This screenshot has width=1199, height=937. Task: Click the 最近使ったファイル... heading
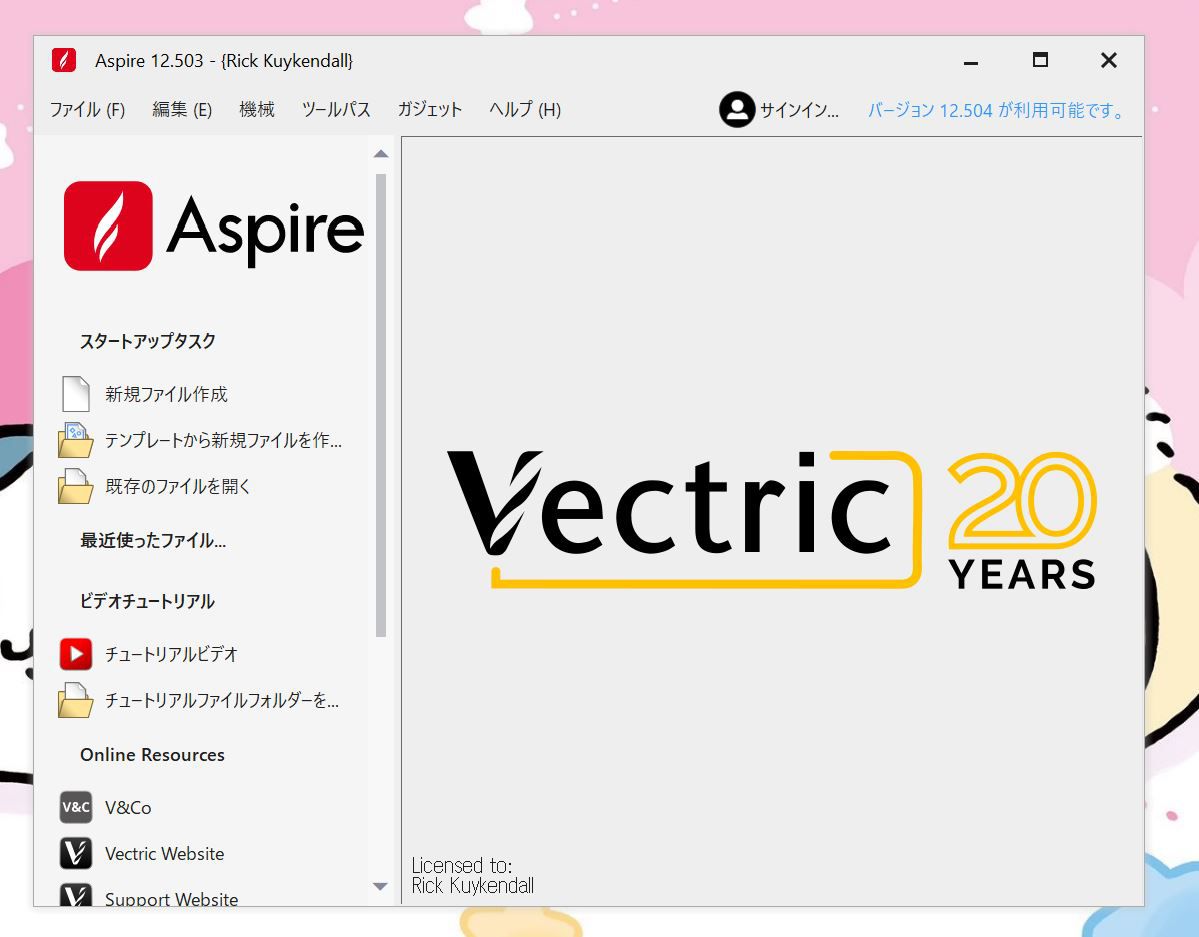pos(153,540)
